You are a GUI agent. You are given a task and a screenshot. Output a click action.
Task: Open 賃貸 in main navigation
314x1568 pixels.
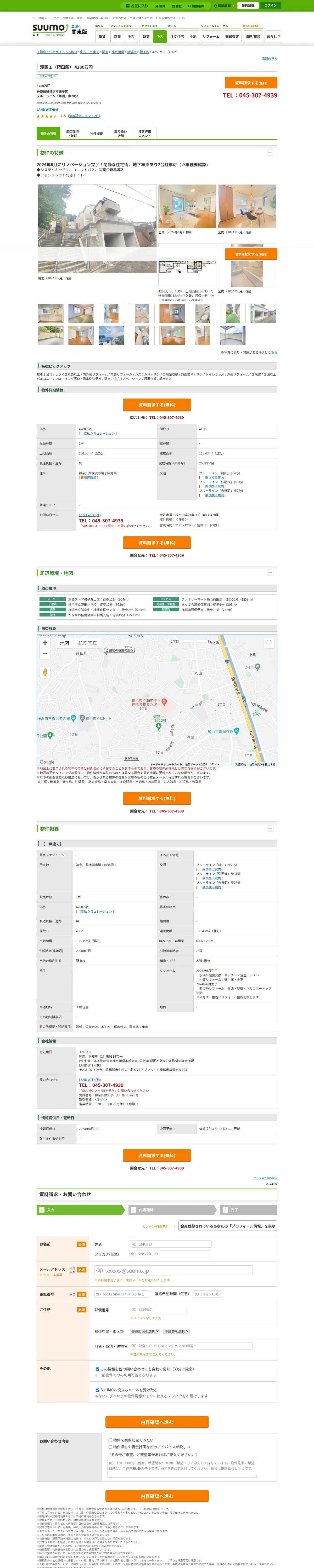pyautogui.click(x=102, y=37)
